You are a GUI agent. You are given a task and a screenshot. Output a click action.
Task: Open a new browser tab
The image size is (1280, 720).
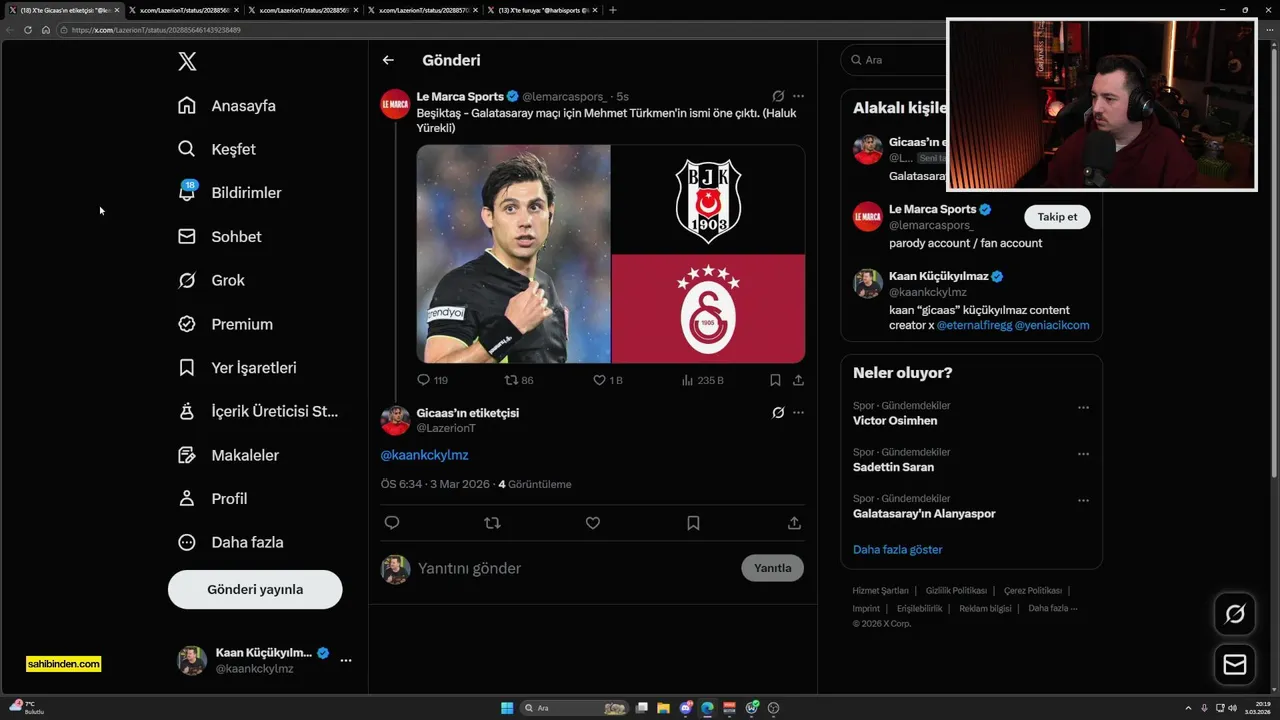(x=613, y=10)
